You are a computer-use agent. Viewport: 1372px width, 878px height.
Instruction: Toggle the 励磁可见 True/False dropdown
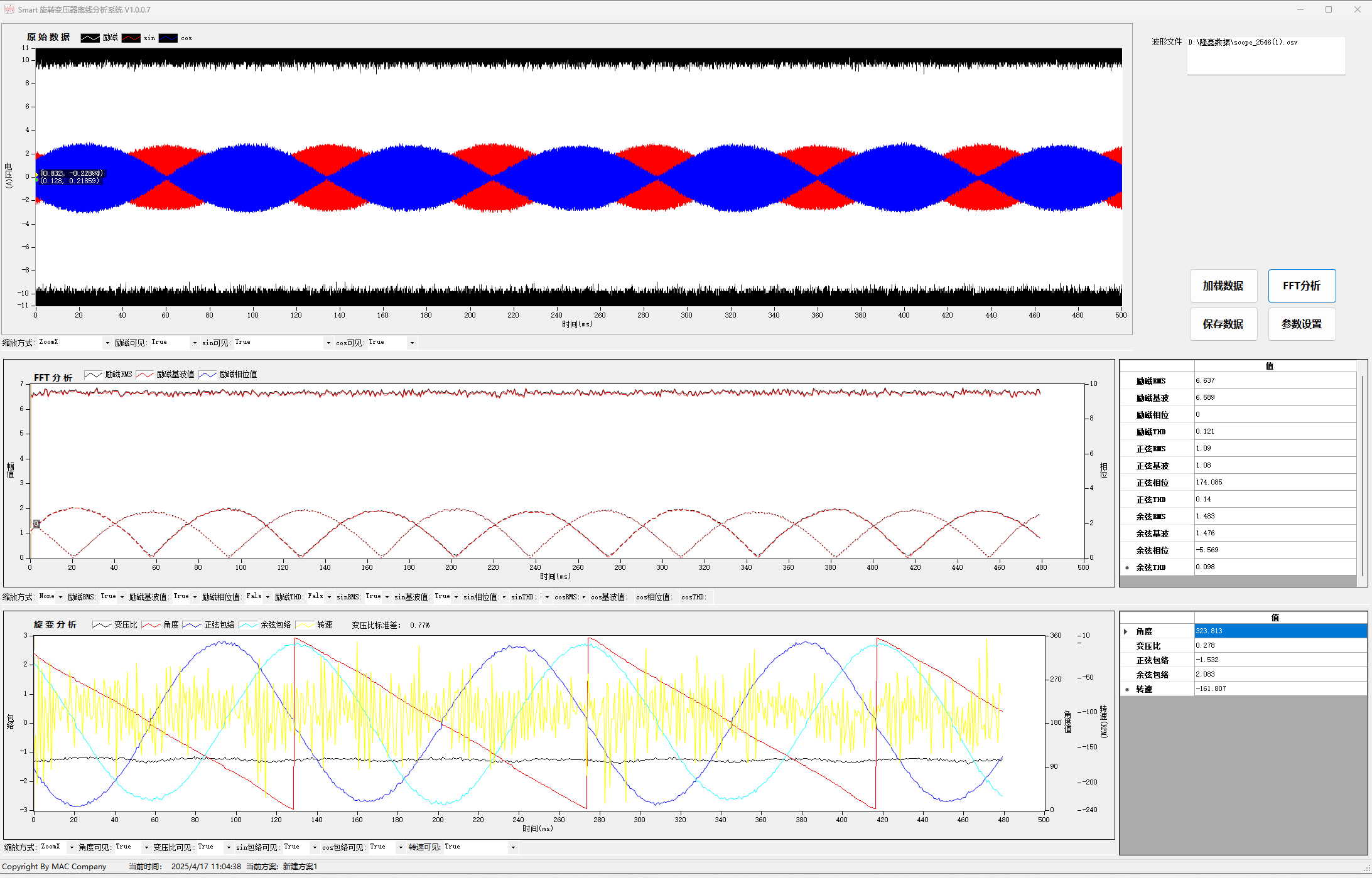[x=195, y=343]
